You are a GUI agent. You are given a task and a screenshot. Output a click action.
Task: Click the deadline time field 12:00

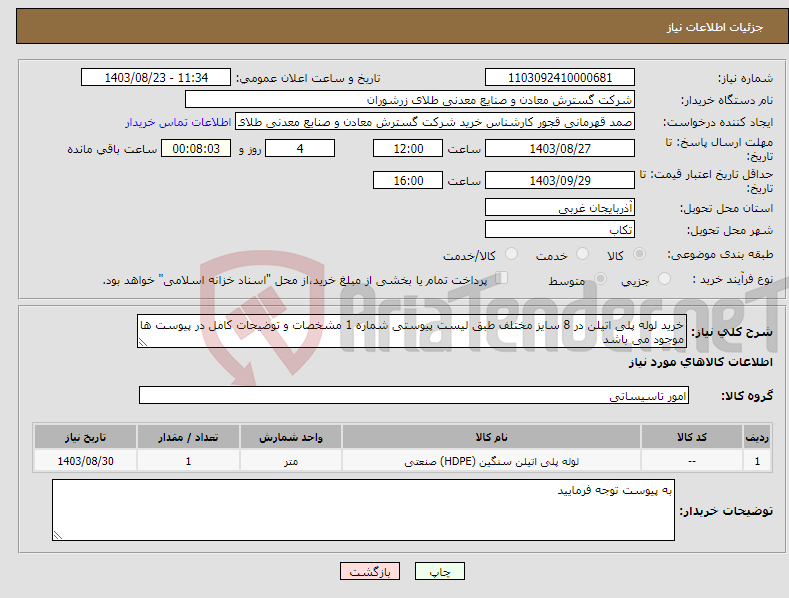(x=408, y=148)
